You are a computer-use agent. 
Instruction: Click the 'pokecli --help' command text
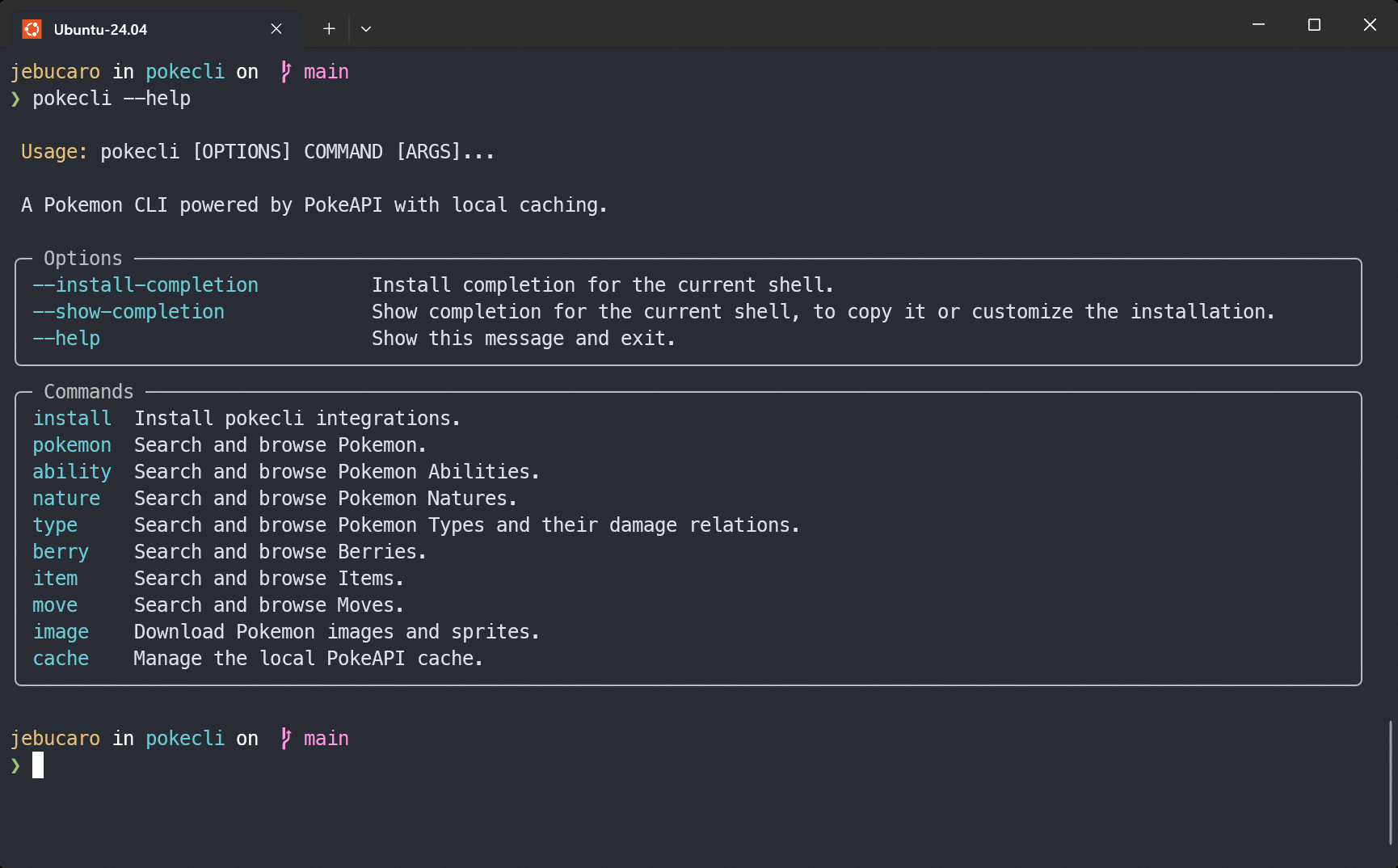112,99
